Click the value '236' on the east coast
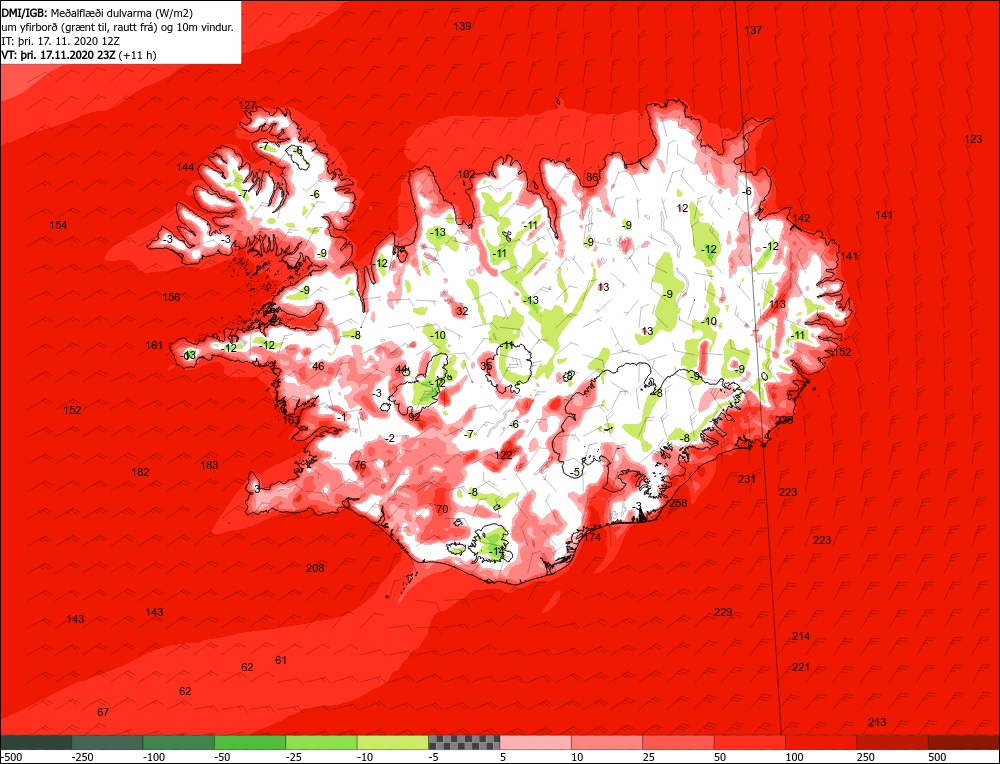This screenshot has width=1000, height=764. [784, 420]
